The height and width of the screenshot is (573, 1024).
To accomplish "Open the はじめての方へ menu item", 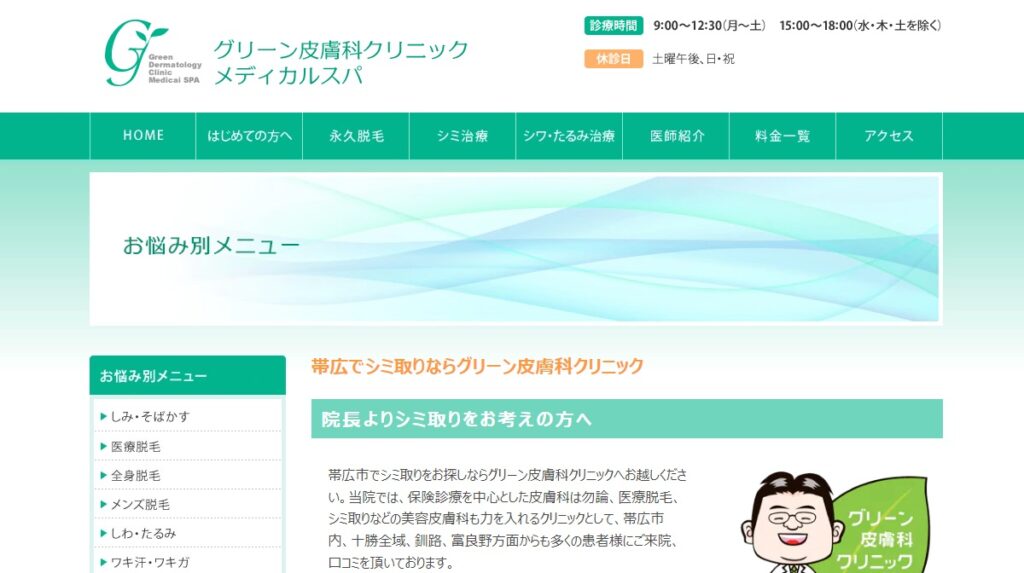I will coord(249,136).
